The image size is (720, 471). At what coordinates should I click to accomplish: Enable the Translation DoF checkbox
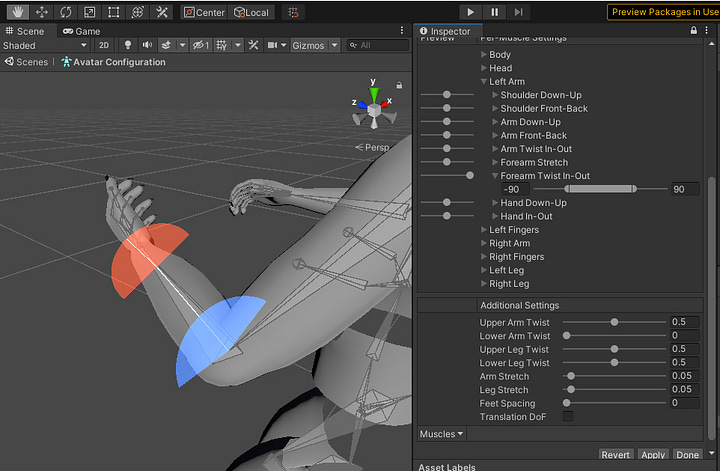pos(568,416)
